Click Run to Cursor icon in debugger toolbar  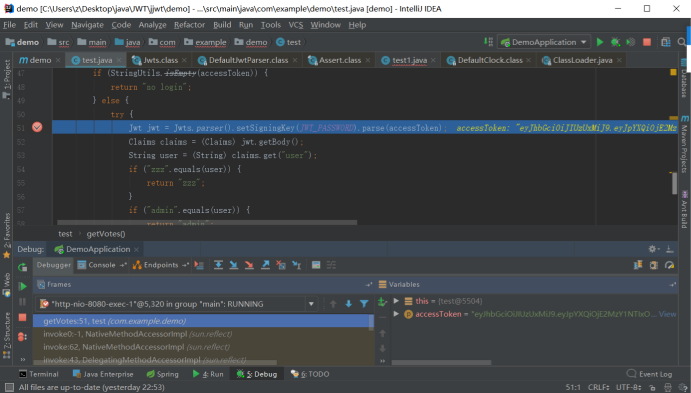point(297,265)
